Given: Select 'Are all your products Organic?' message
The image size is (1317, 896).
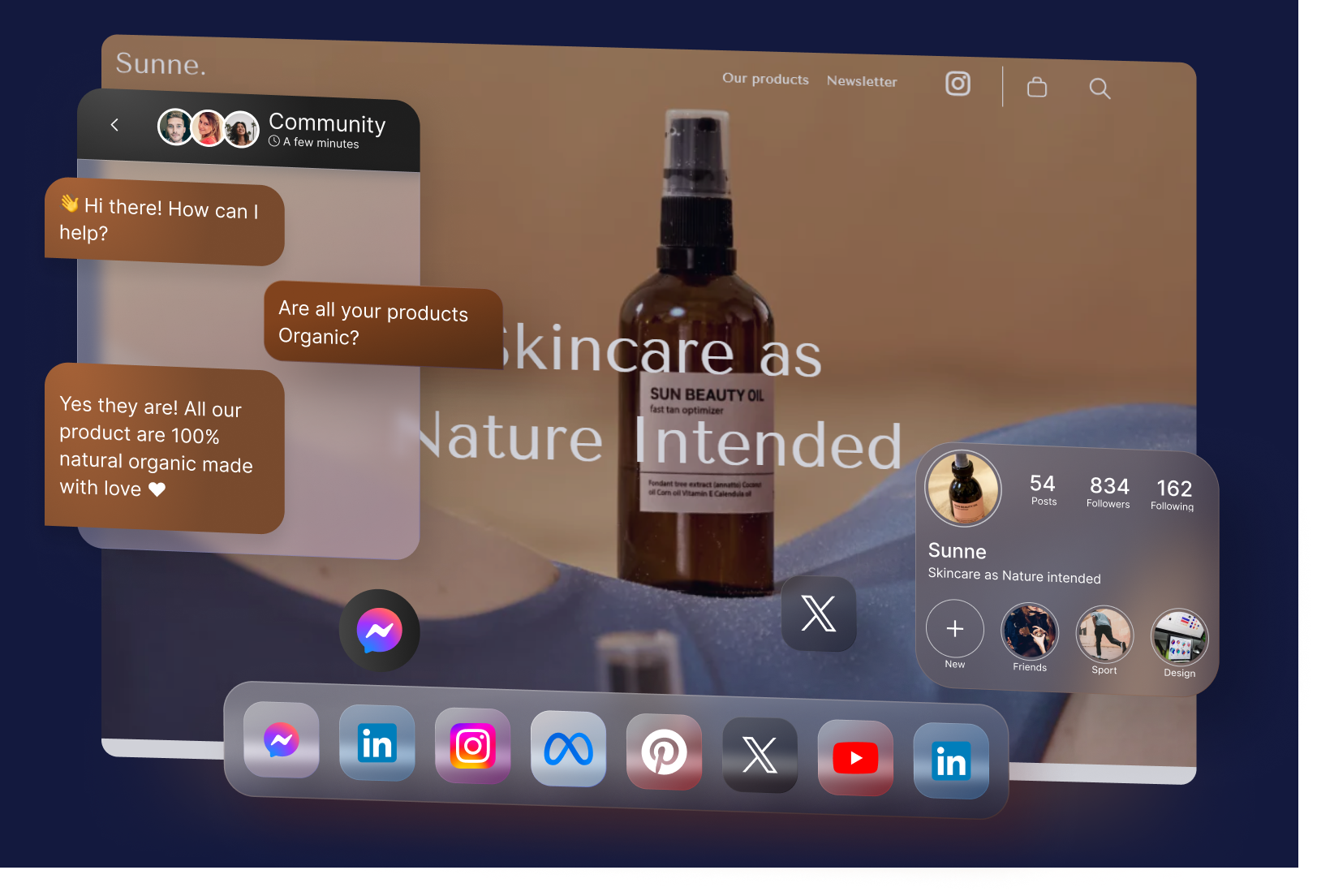Looking at the screenshot, I should (383, 325).
